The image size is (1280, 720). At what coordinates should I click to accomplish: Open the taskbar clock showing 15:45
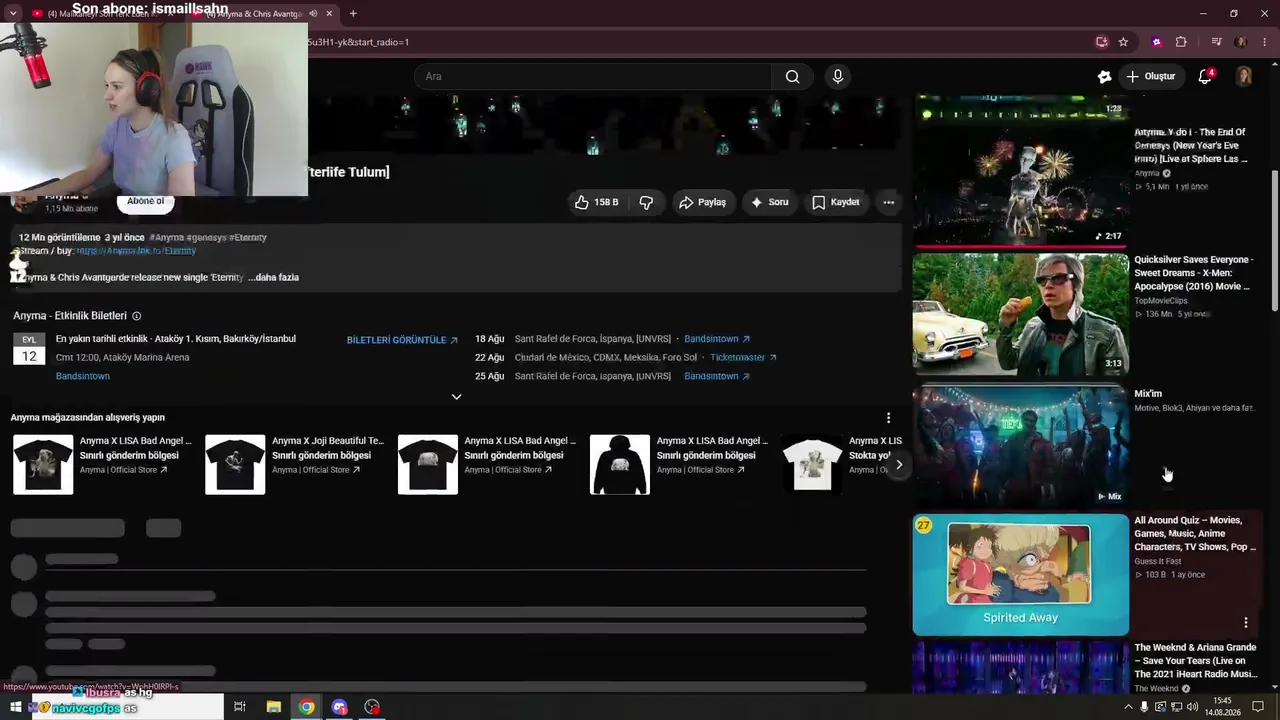click(1221, 707)
